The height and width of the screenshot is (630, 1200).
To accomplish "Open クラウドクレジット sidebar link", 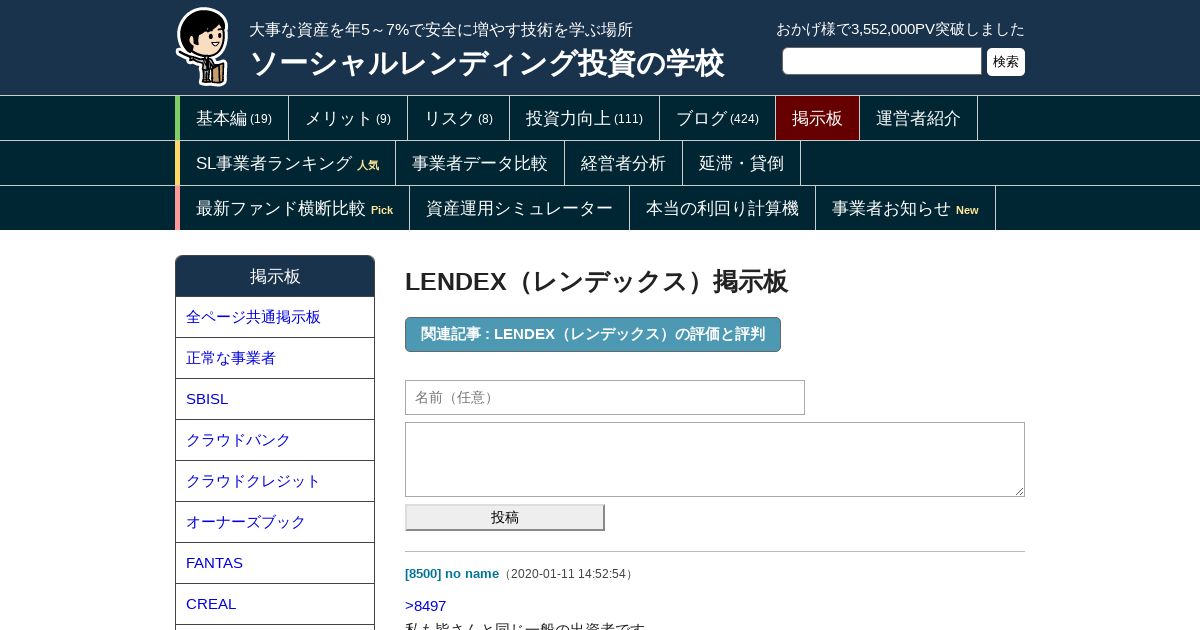I will 275,481.
